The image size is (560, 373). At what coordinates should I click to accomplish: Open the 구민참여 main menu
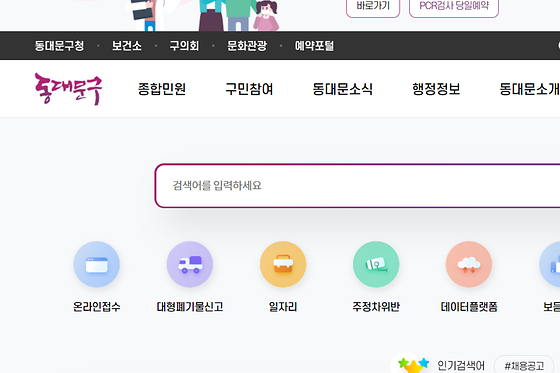[249, 89]
